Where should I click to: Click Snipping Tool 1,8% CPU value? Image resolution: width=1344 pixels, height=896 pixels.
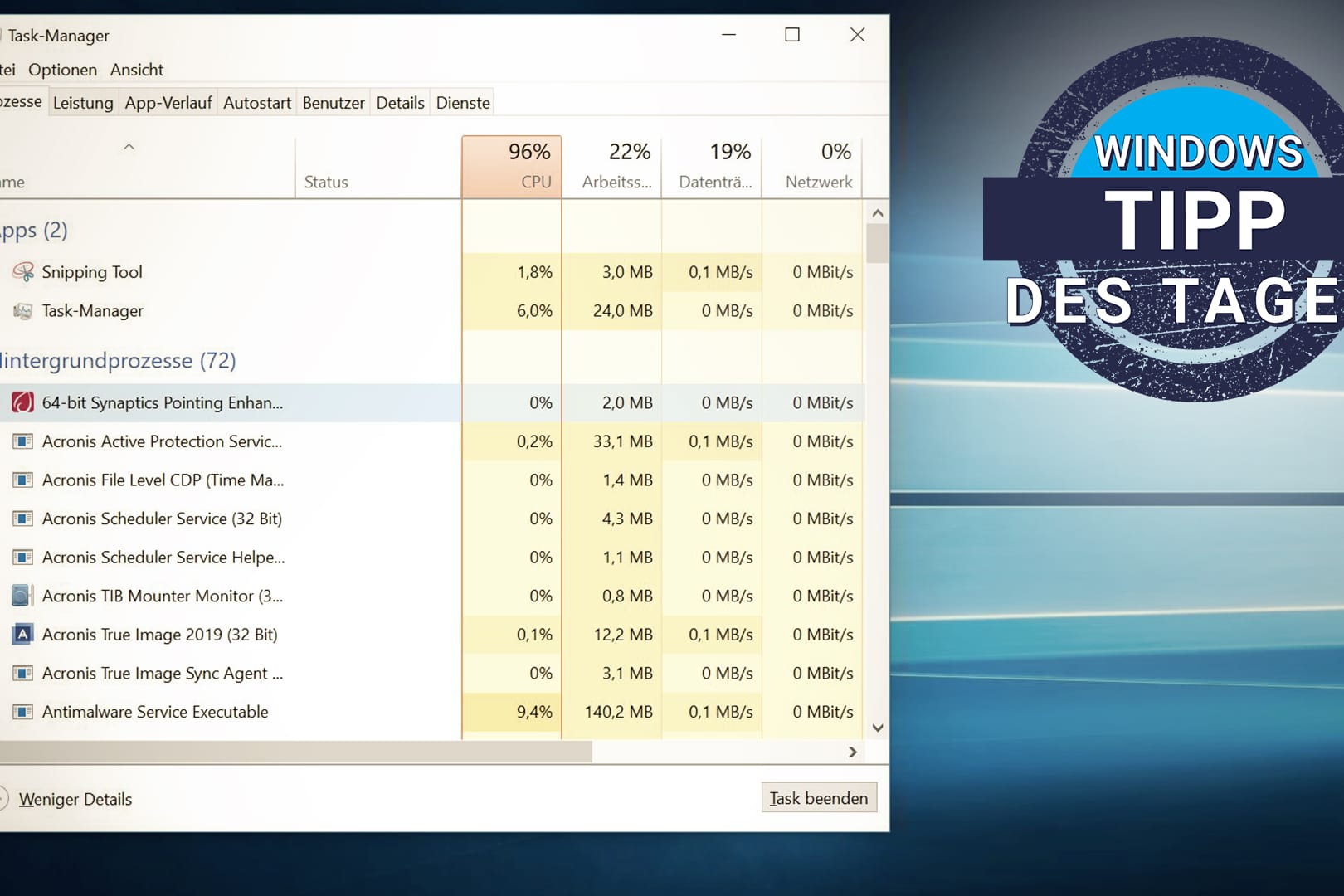pos(534,272)
